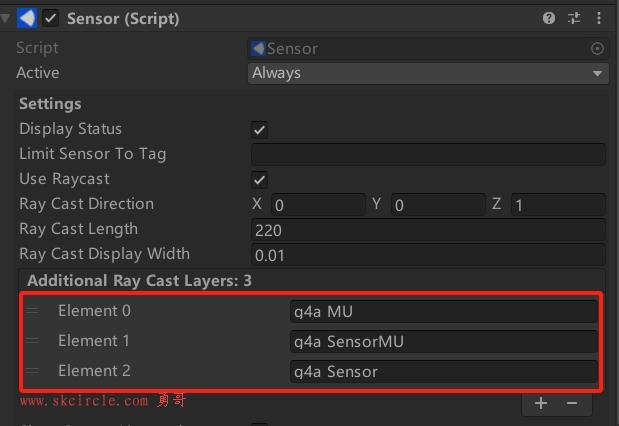Open the Sensor component help reference icon
Viewport: 619px width, 426px height.
tap(549, 18)
